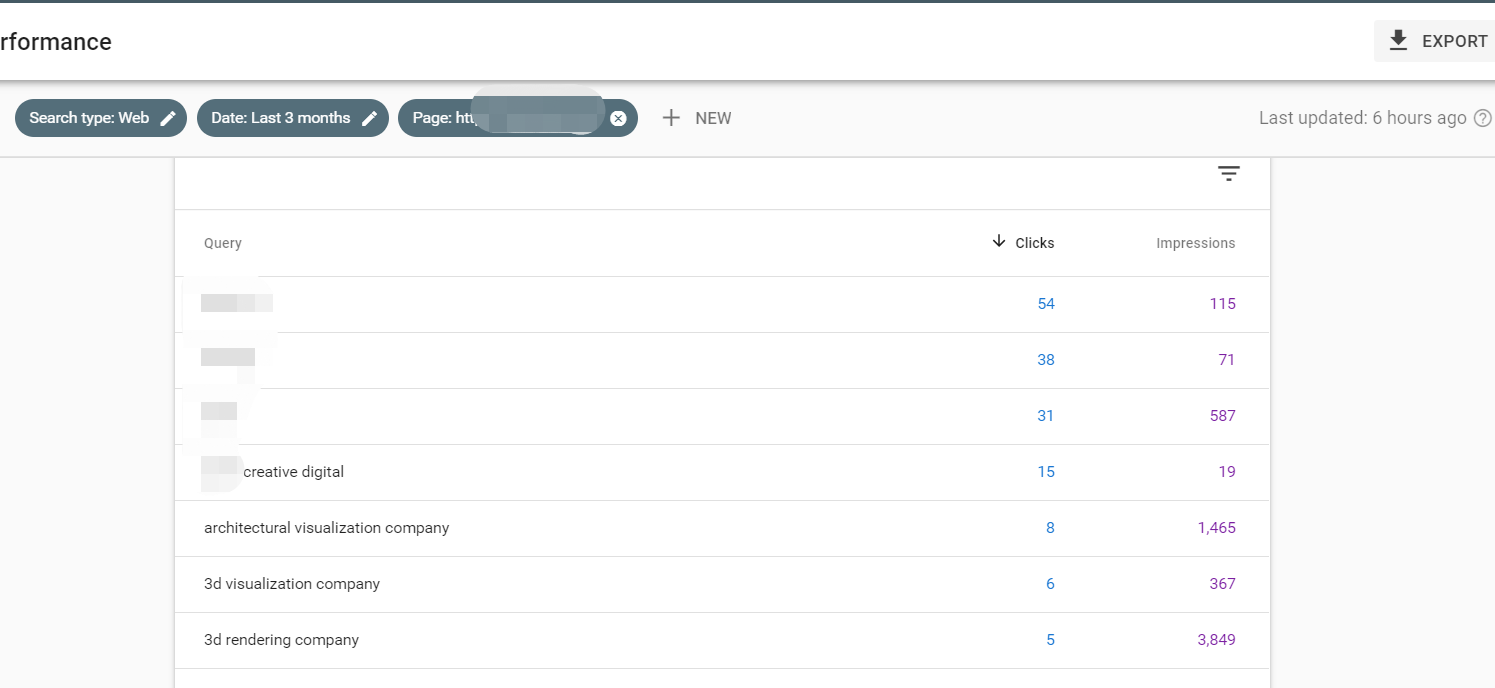Select 'architectural visualization company' query row
1495x688 pixels.
[x=722, y=528]
